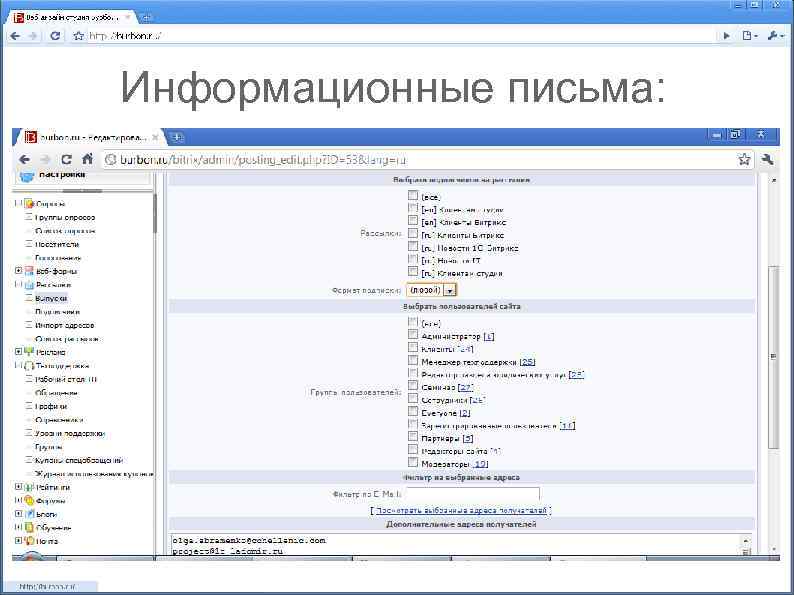Check [en] Клиенты Битрикс rubric
Image resolution: width=794 pixels, height=595 pixels.
pos(413,221)
